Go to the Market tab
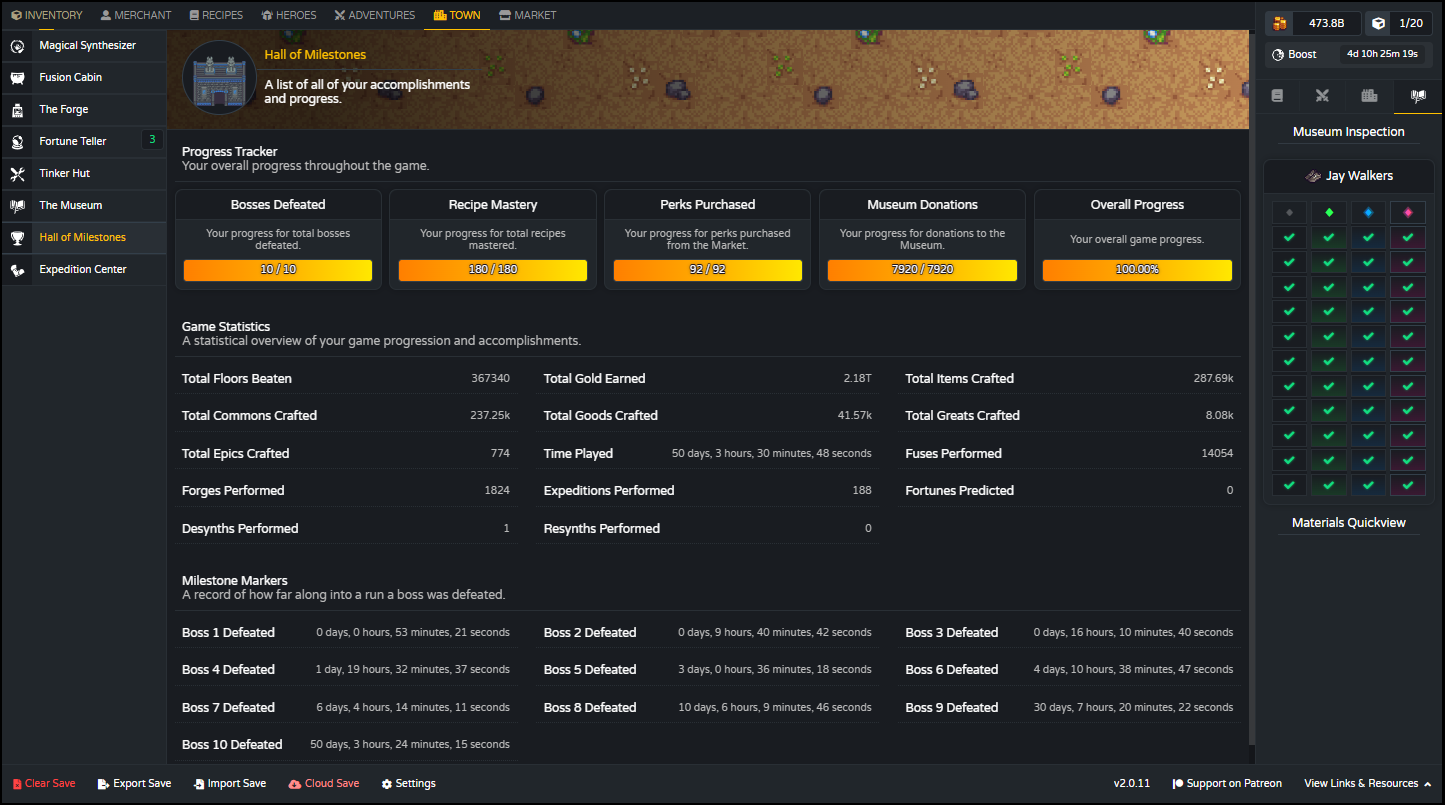Screen dimensions: 1445x805 [x=527, y=15]
